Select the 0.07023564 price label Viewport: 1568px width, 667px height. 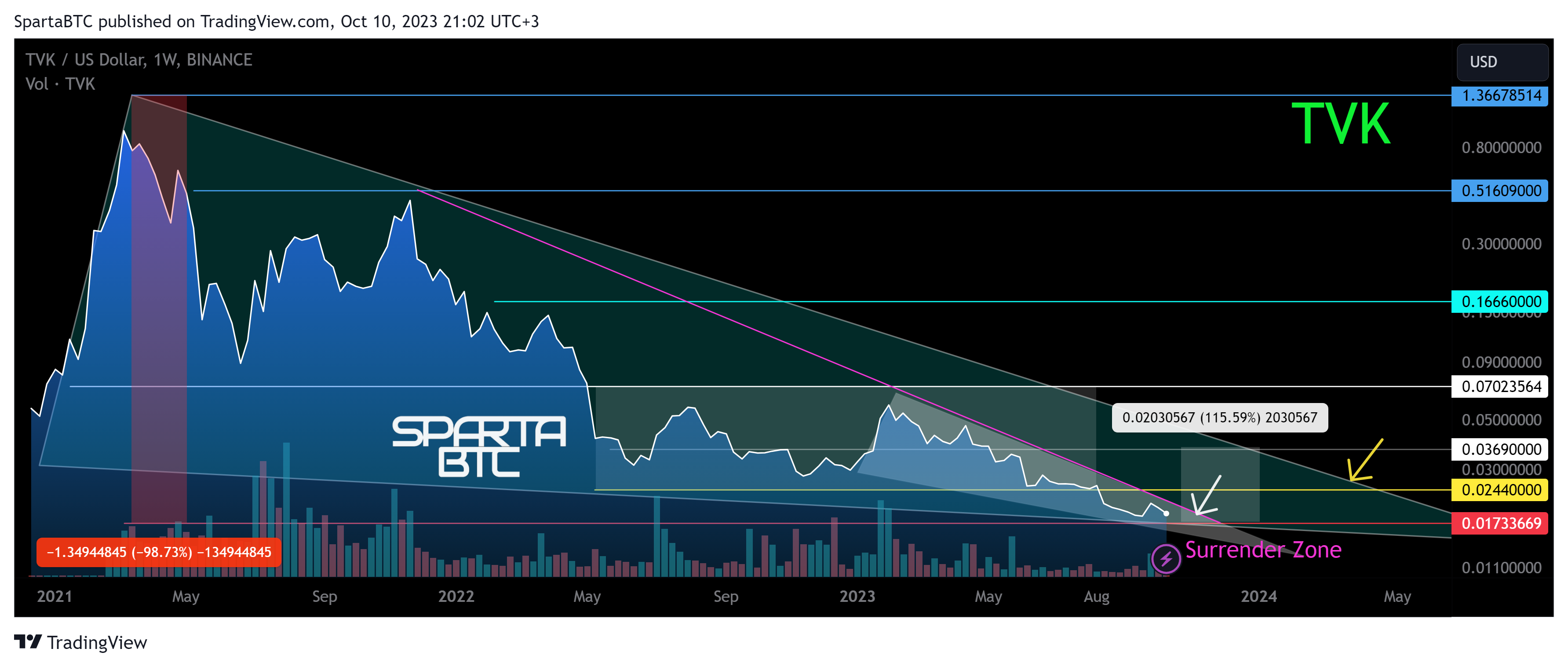[1499, 386]
